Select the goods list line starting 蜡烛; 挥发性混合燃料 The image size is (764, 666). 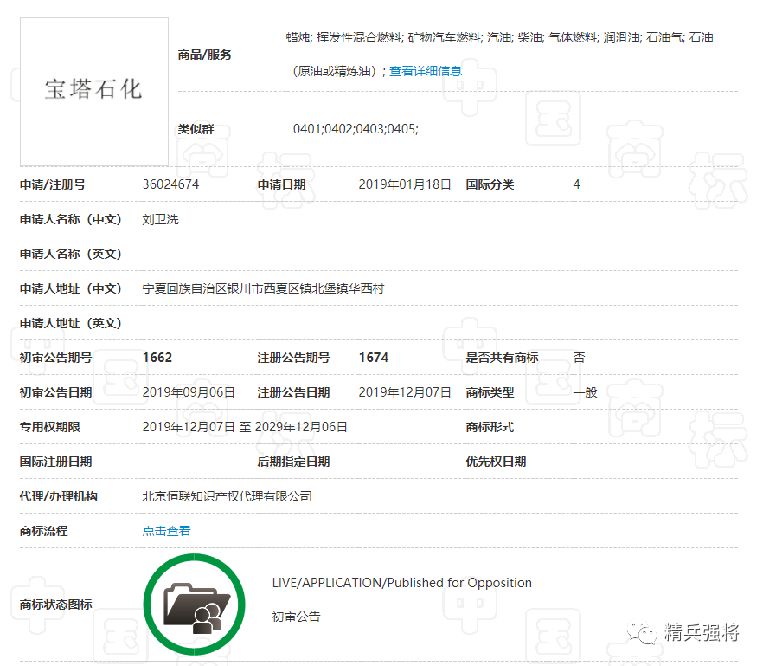point(499,37)
